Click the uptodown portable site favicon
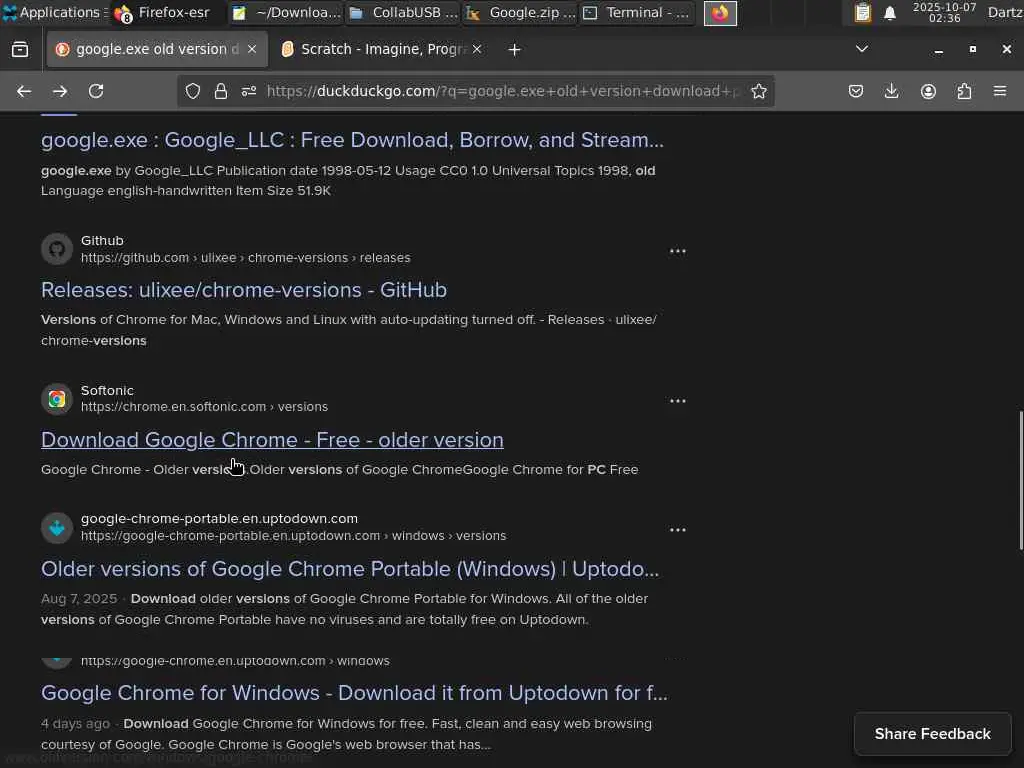1024x768 pixels. (x=57, y=528)
